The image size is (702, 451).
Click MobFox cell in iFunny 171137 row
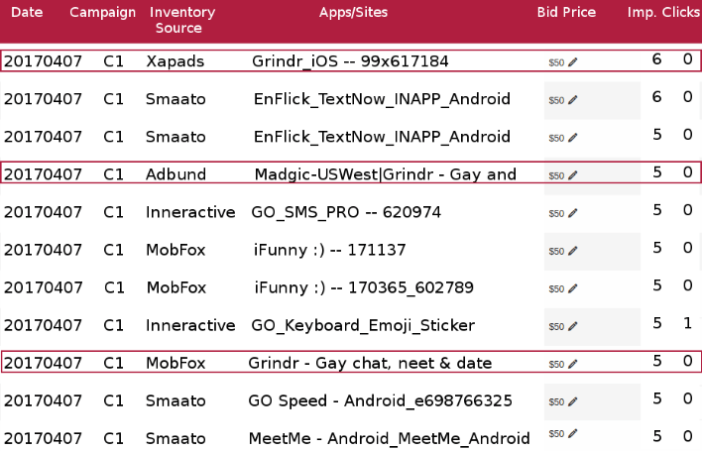pyautogui.click(x=176, y=249)
